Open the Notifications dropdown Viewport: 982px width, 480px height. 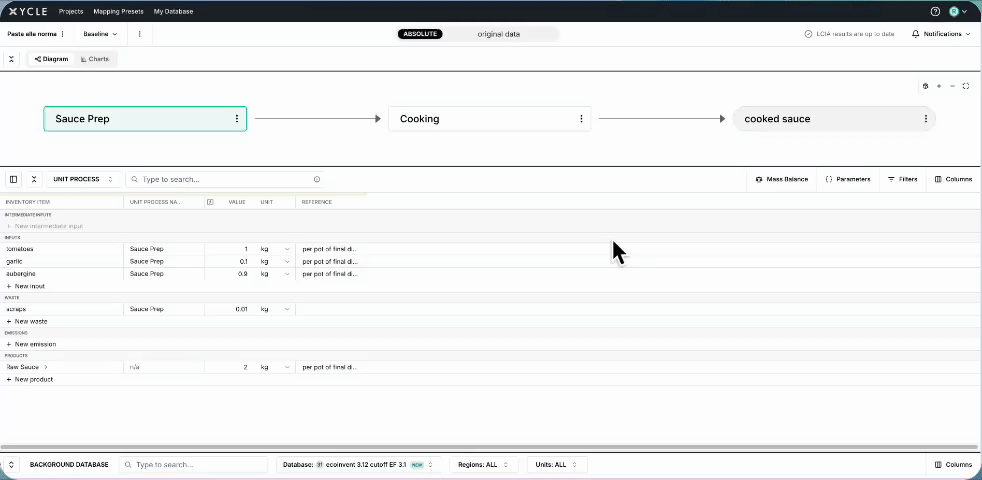(941, 34)
